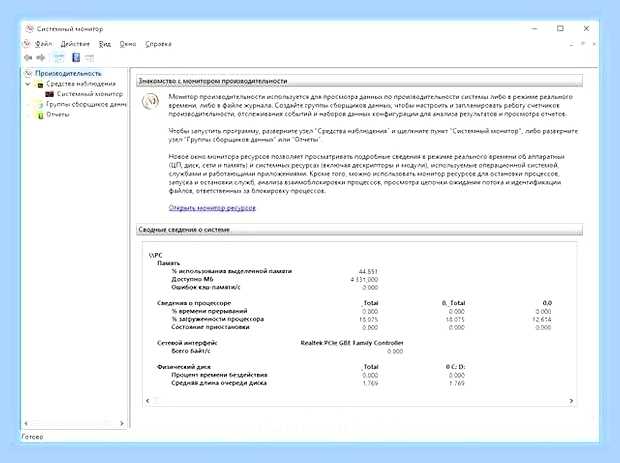Click the Производительность root node icon
The image size is (620, 463).
click(x=28, y=74)
